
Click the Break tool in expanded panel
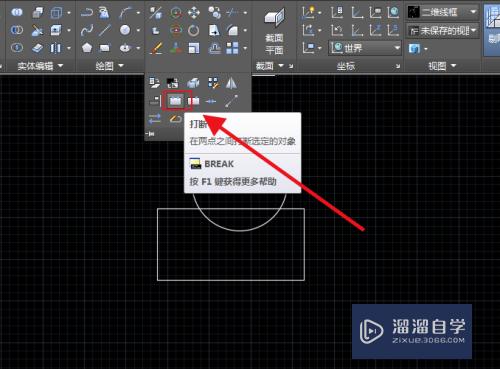(x=176, y=100)
